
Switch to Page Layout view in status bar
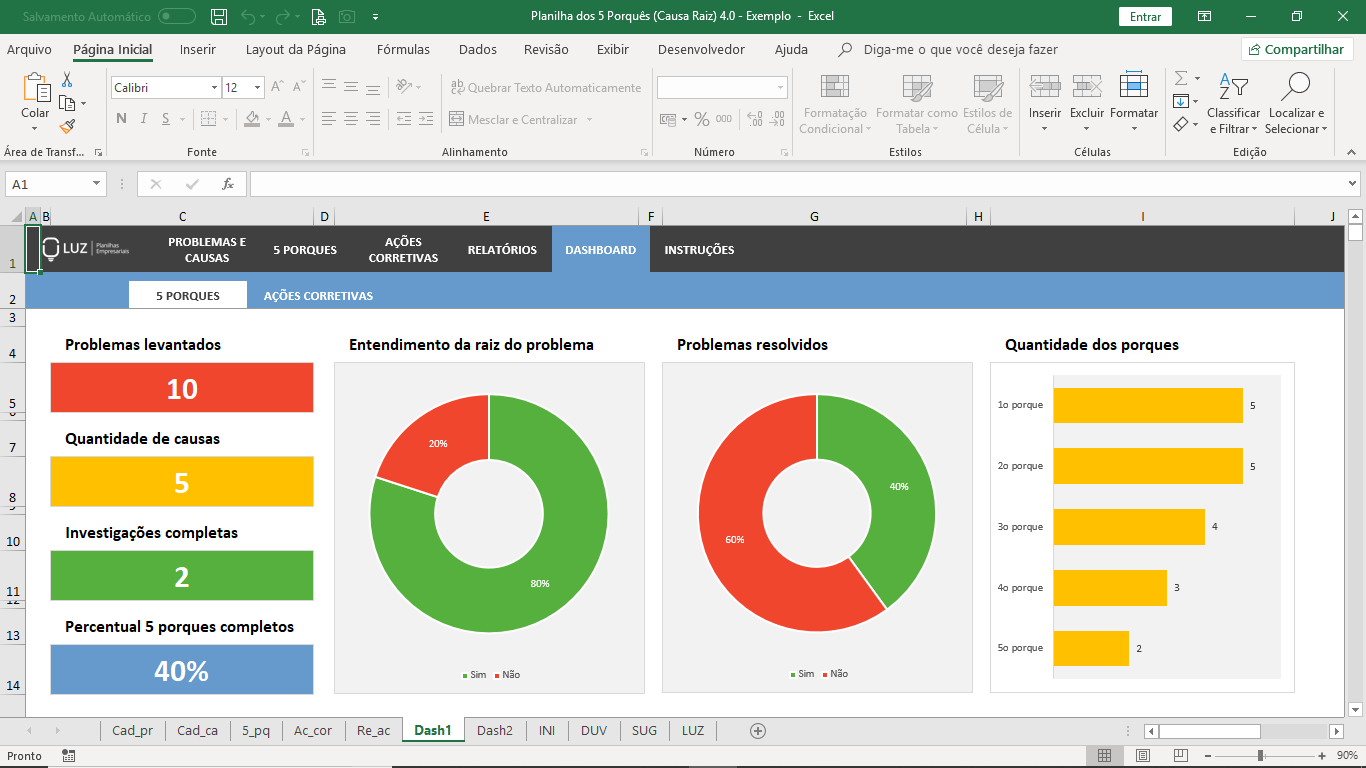point(1143,756)
